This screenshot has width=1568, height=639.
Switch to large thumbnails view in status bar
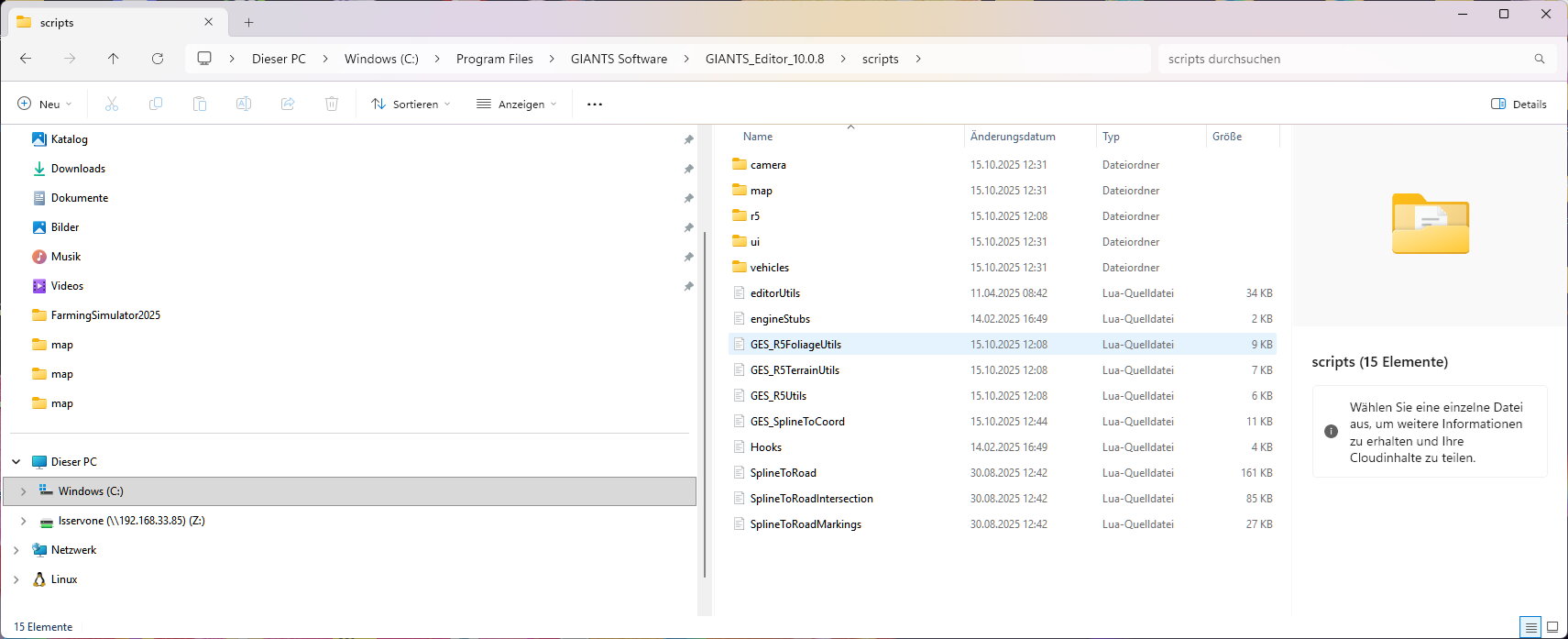point(1552,627)
